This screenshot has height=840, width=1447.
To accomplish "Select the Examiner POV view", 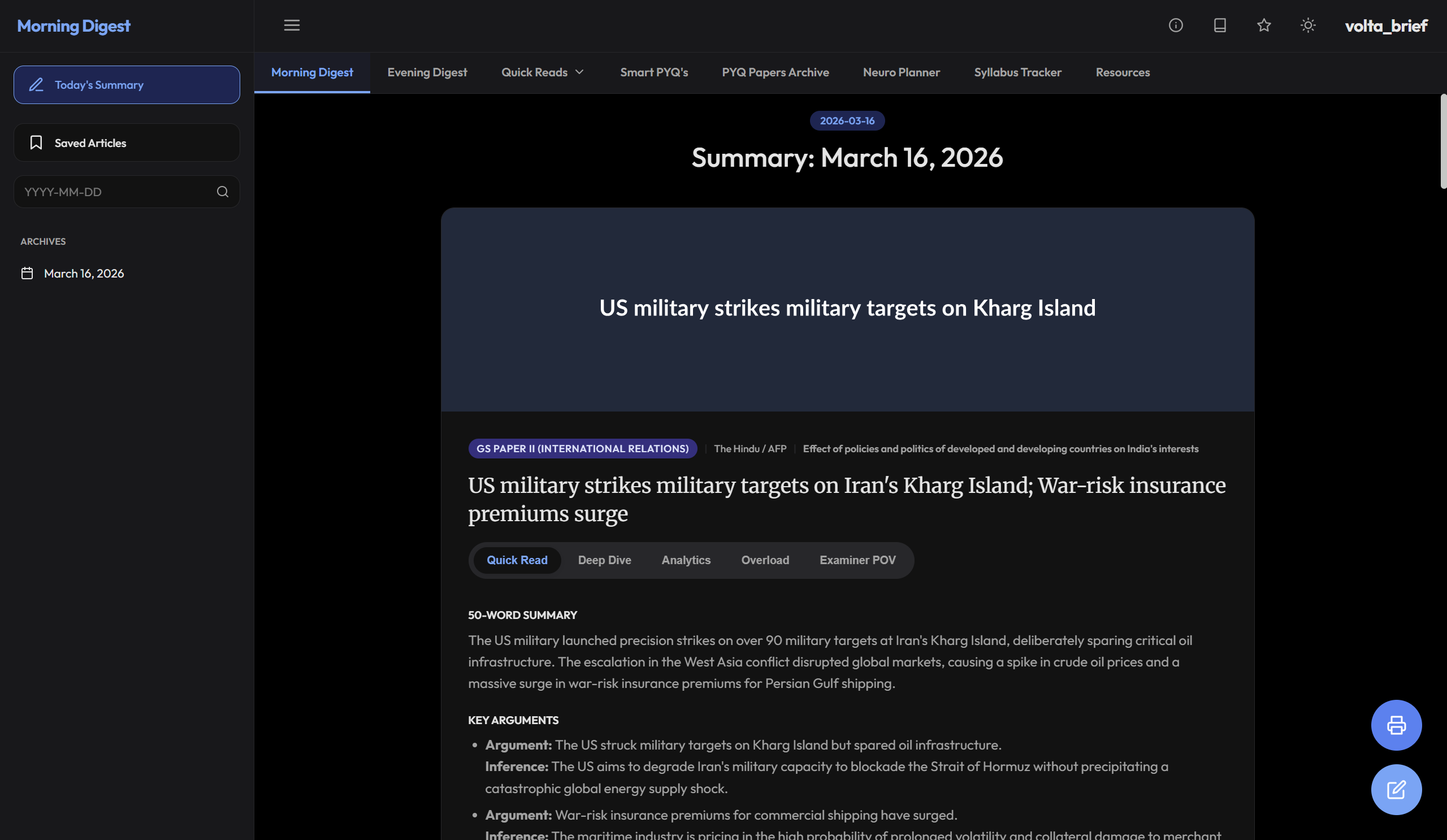I will (x=857, y=560).
